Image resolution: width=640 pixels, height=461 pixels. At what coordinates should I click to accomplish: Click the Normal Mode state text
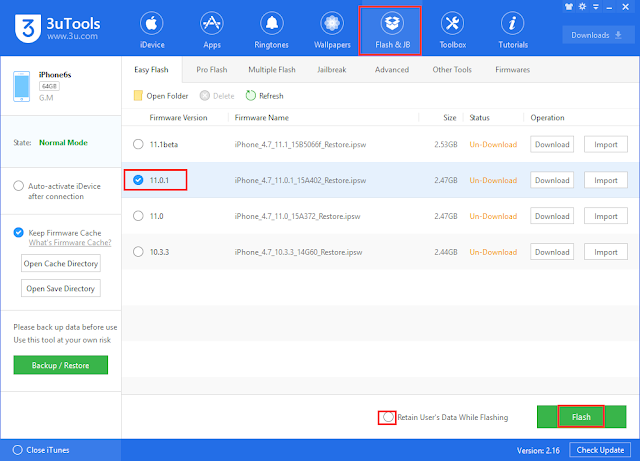point(63,143)
